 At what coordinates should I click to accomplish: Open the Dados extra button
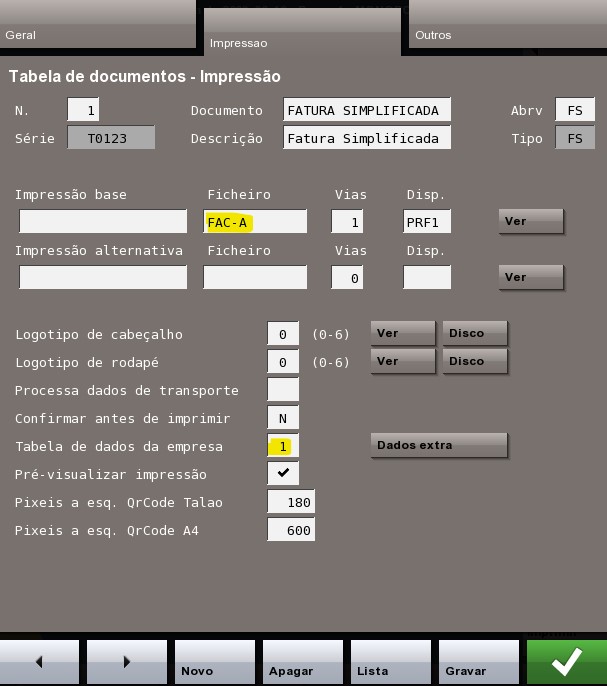click(438, 445)
